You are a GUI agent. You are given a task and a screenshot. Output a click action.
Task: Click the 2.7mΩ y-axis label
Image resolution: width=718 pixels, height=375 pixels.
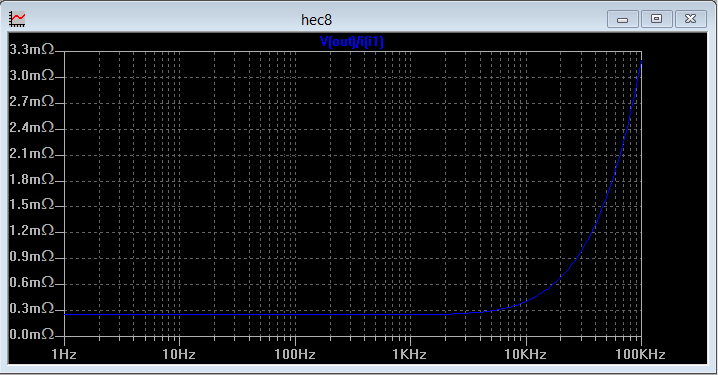[x=32, y=101]
